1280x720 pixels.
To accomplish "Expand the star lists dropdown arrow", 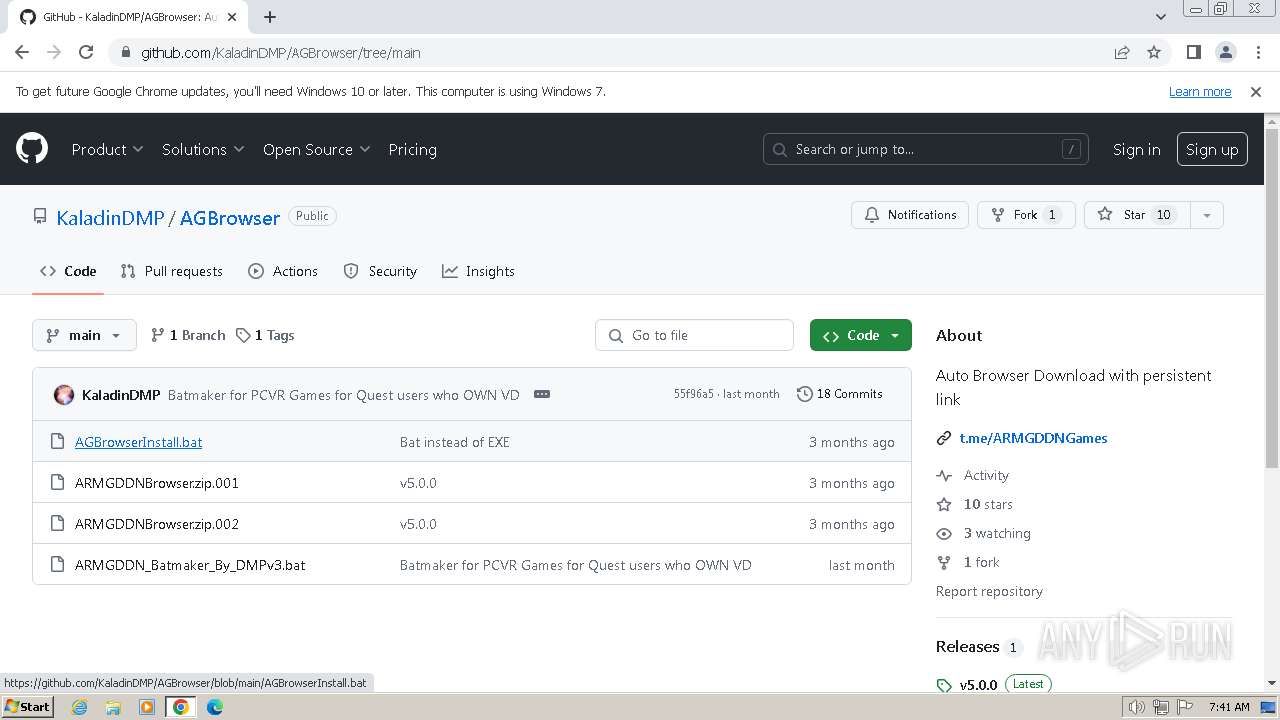I will click(x=1207, y=215).
